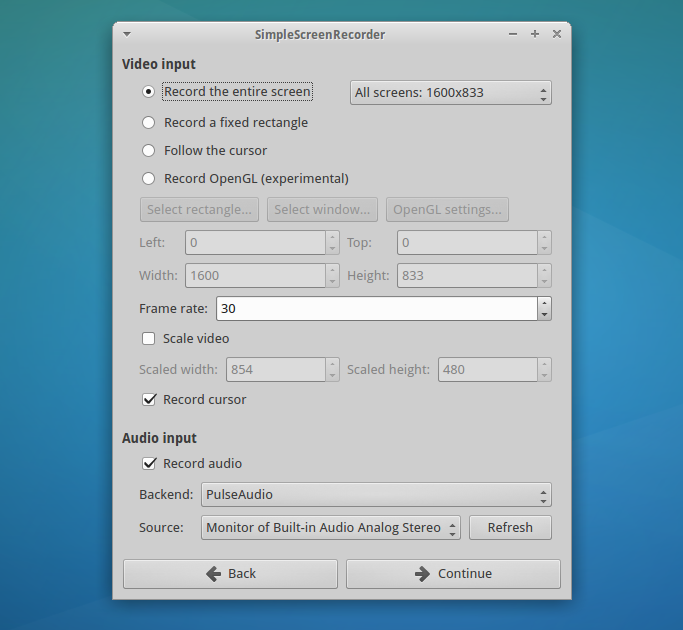Viewport: 683px width, 630px height.
Task: Go Back to the previous page
Action: (x=230, y=574)
